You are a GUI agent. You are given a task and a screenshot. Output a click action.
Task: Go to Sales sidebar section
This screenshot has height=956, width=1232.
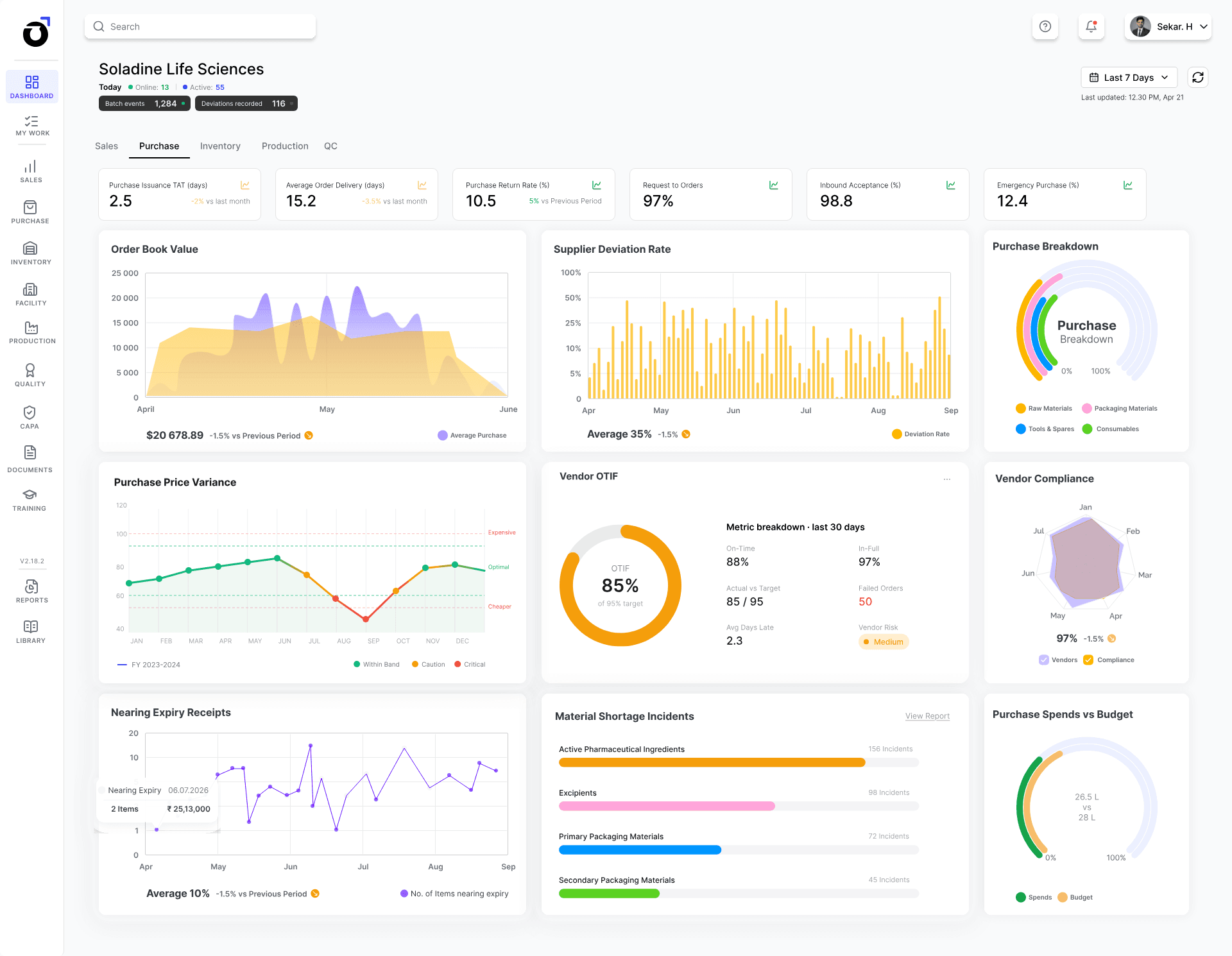click(31, 171)
